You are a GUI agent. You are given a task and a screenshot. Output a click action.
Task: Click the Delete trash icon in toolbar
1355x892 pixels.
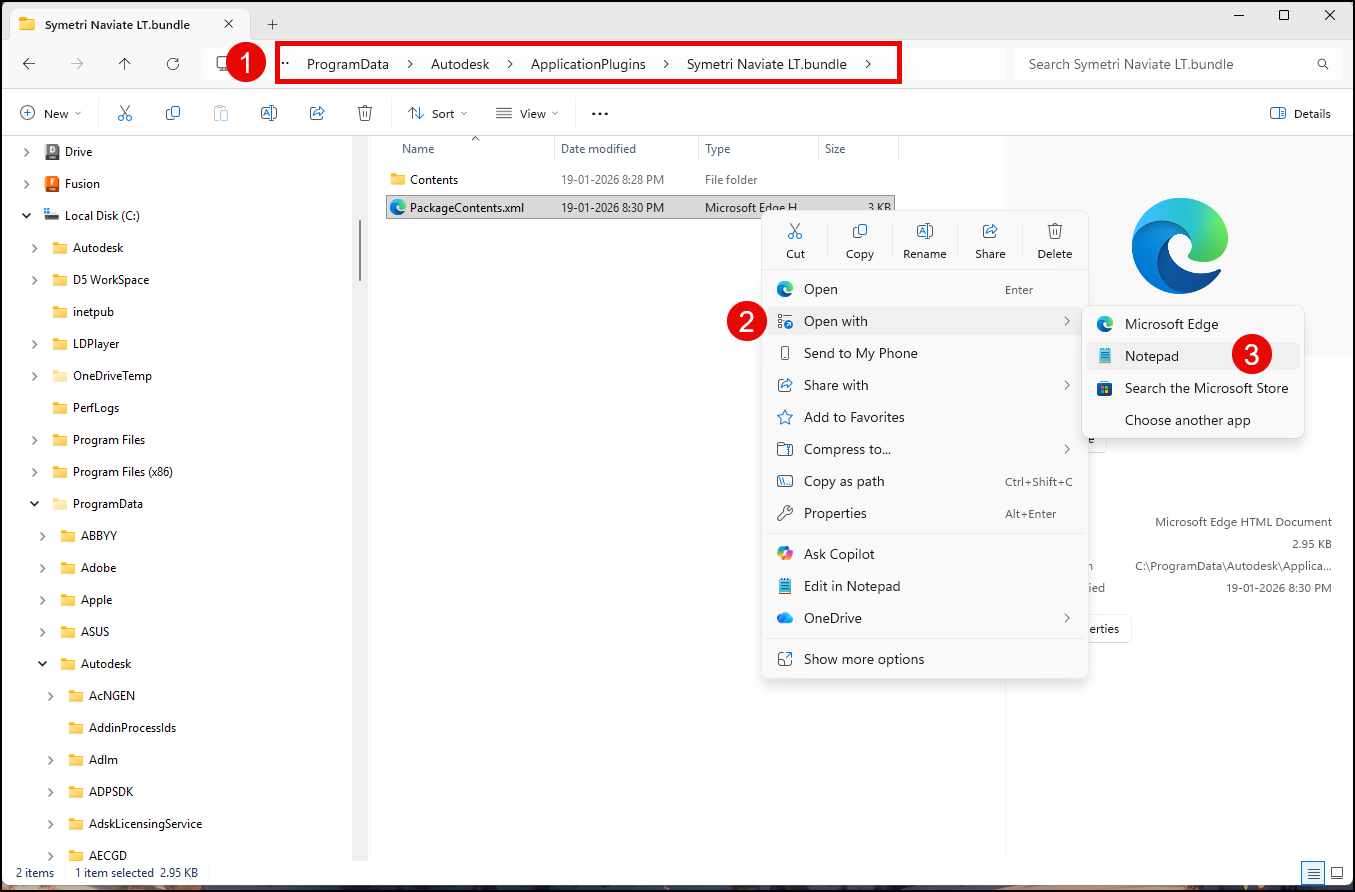point(365,113)
